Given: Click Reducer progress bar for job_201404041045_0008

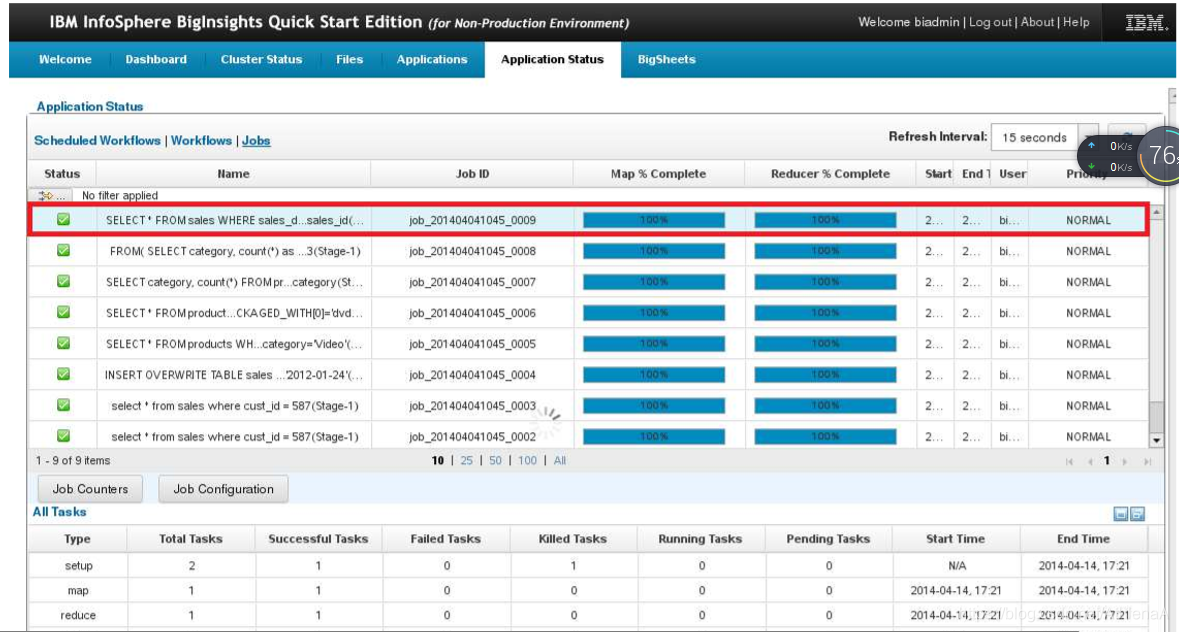Looking at the screenshot, I should coord(825,251).
